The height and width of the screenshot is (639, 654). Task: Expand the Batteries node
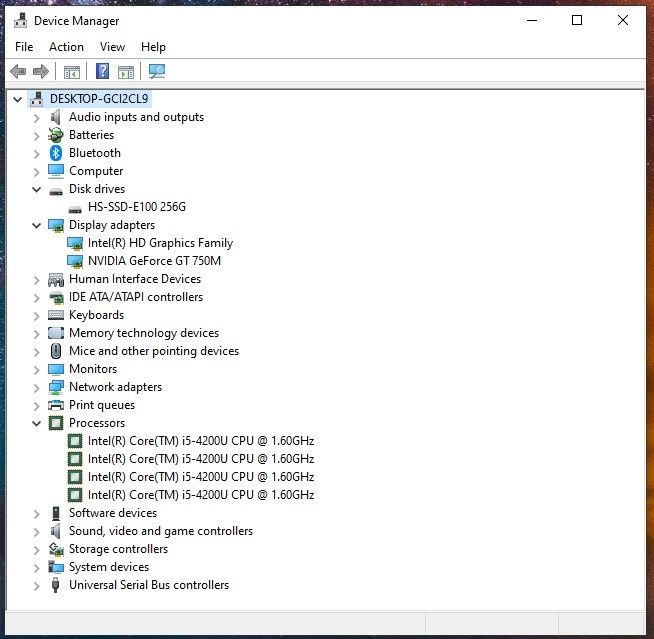(x=37, y=136)
